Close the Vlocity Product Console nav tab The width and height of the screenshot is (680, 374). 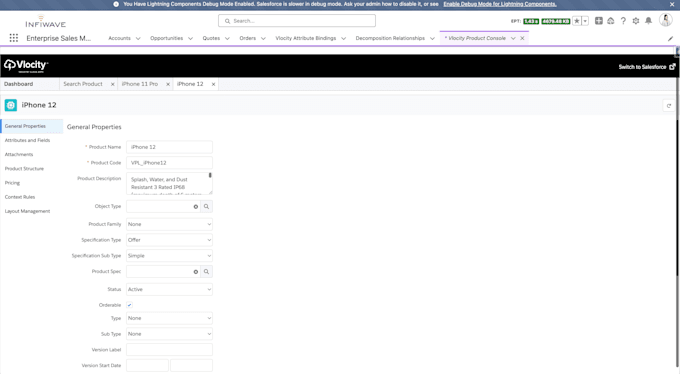point(522,38)
